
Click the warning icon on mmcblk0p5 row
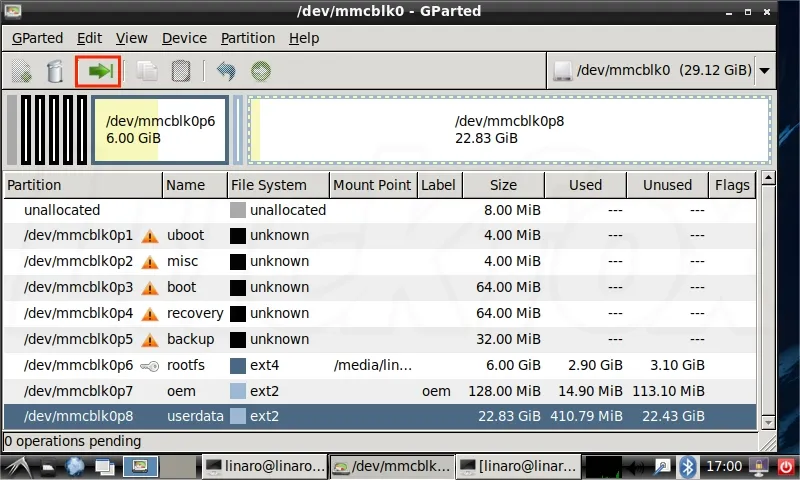tap(149, 340)
